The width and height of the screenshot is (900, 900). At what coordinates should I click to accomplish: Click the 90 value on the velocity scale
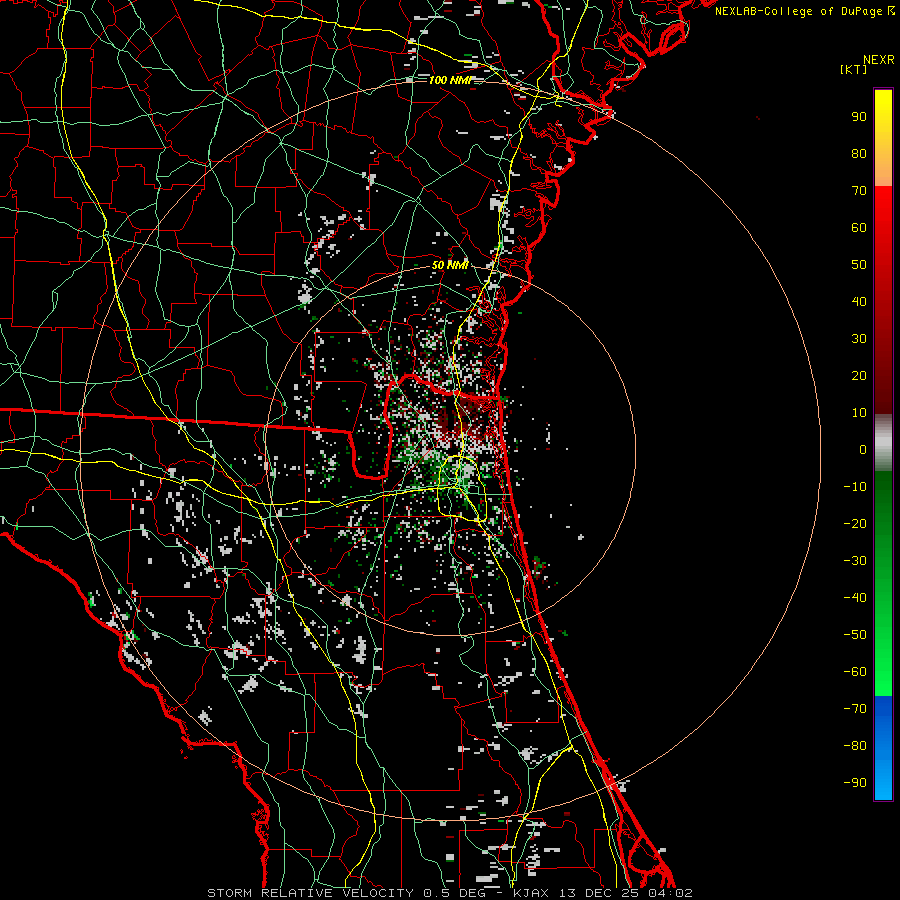point(858,116)
